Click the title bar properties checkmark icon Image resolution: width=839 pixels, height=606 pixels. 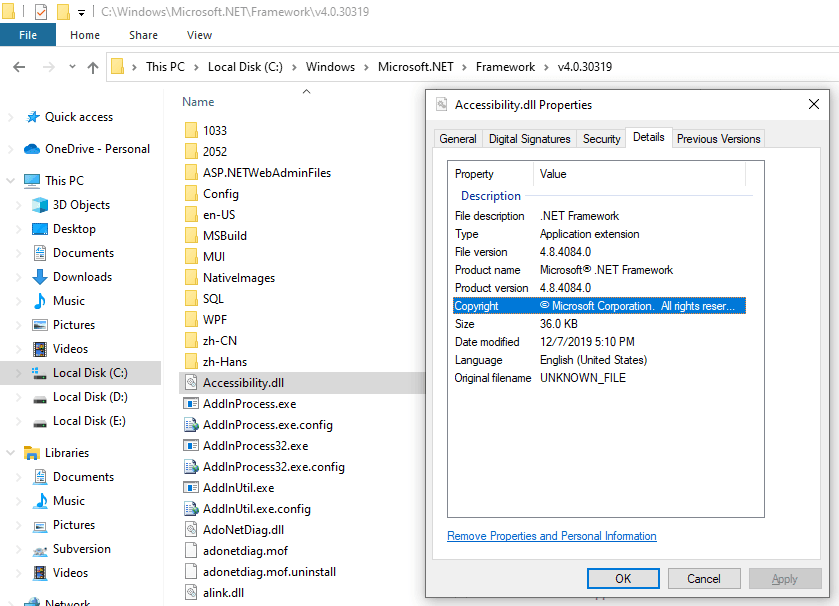[x=41, y=12]
